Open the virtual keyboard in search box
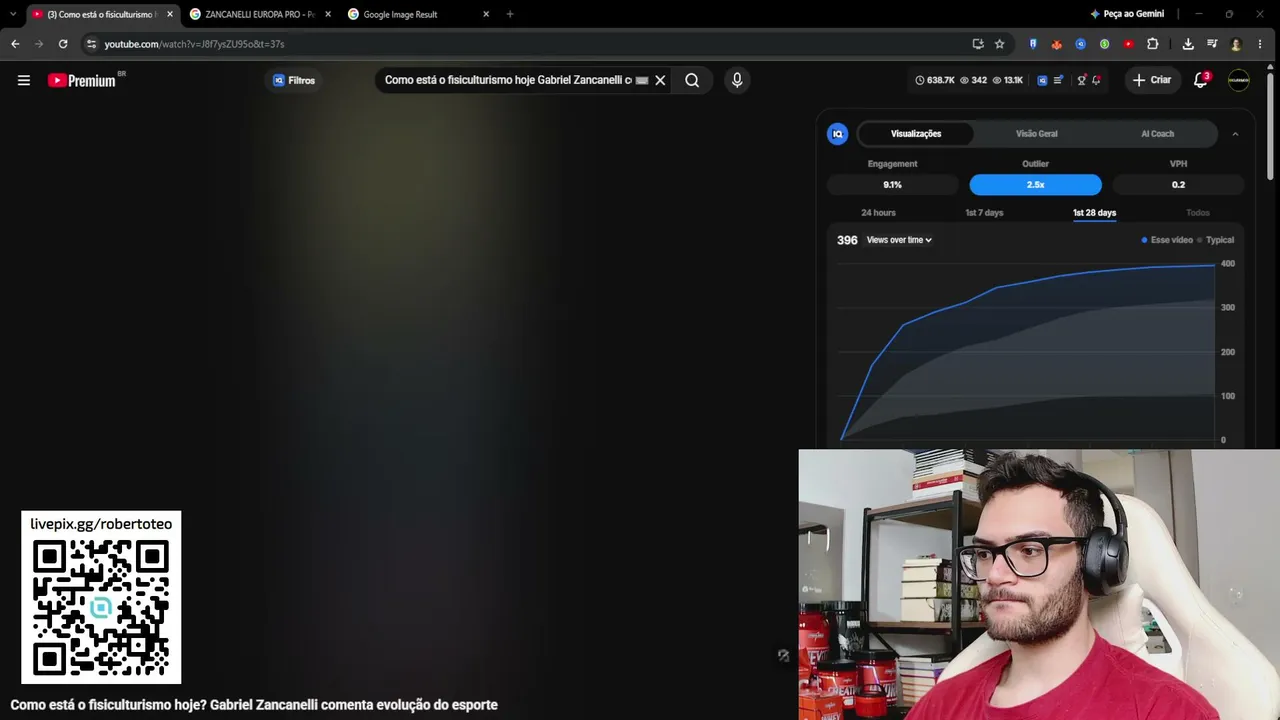1280x720 pixels. [642, 80]
